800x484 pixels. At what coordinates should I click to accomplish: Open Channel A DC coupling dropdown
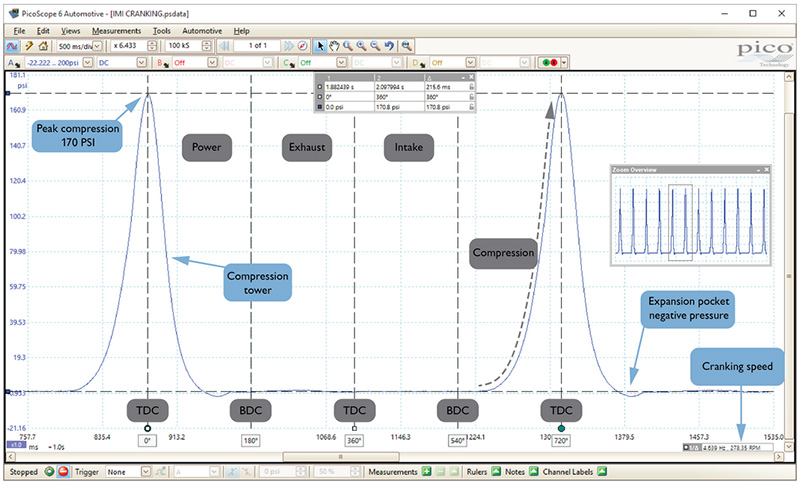point(141,63)
